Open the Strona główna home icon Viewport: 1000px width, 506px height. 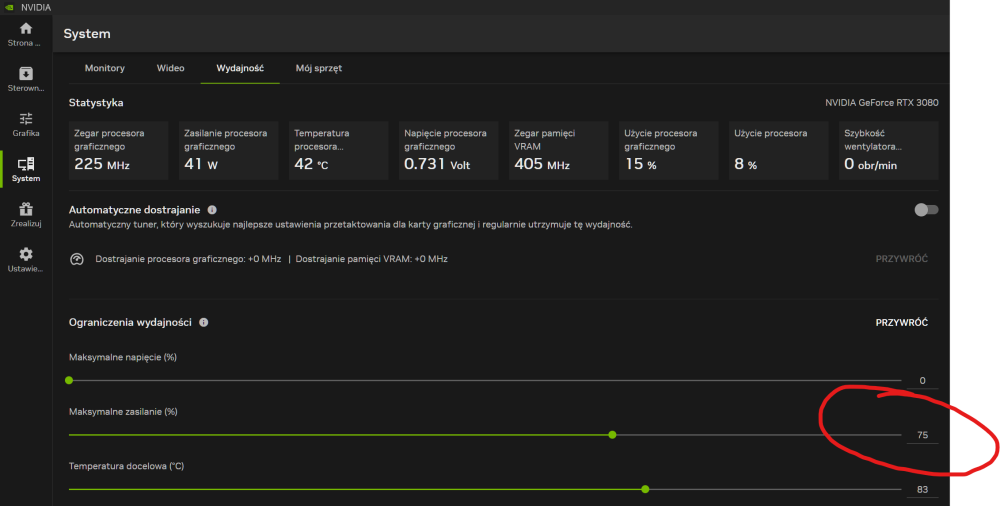pos(26,29)
